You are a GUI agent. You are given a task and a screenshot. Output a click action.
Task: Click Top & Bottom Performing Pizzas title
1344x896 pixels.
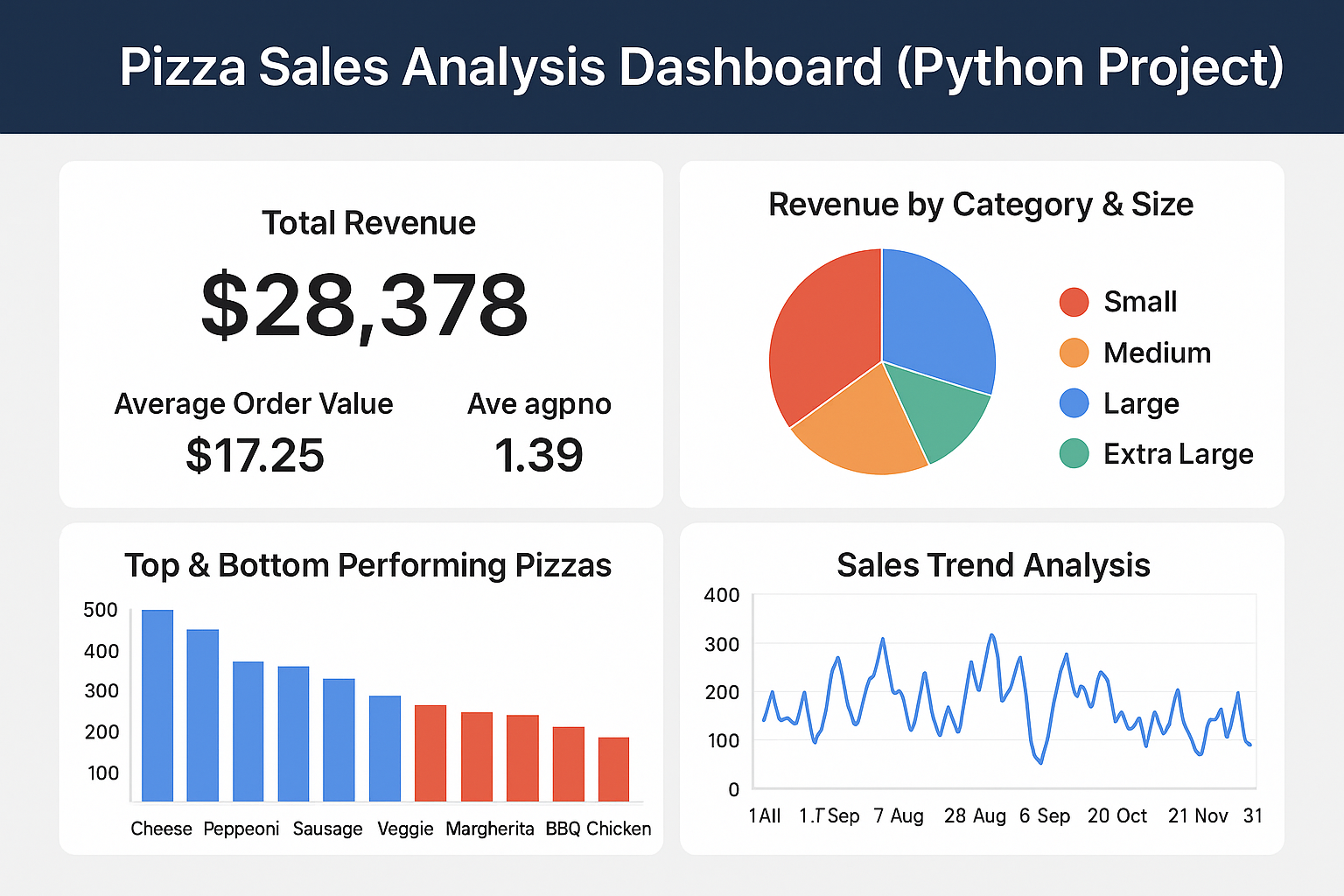click(367, 566)
